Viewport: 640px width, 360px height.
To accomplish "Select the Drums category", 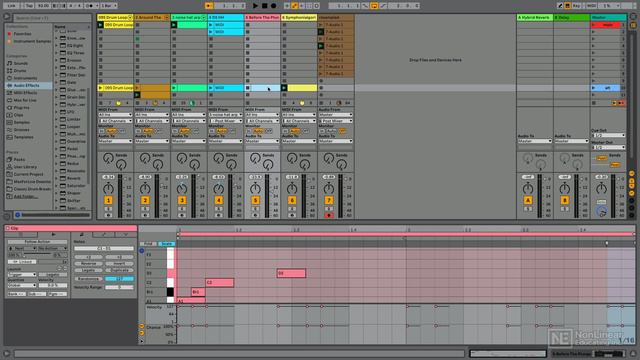I will (x=20, y=71).
